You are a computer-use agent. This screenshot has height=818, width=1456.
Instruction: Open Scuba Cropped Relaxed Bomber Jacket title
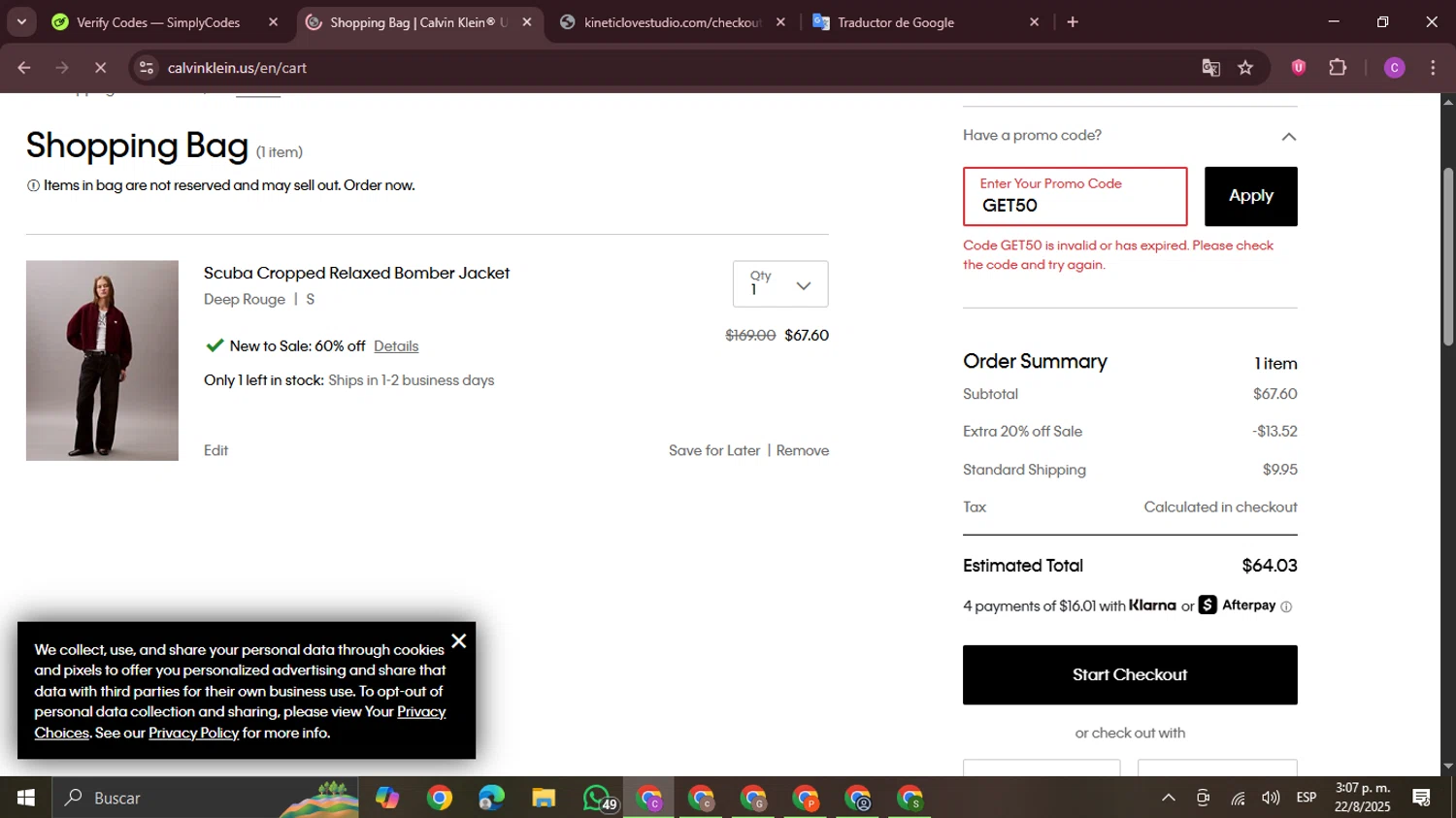tap(356, 273)
